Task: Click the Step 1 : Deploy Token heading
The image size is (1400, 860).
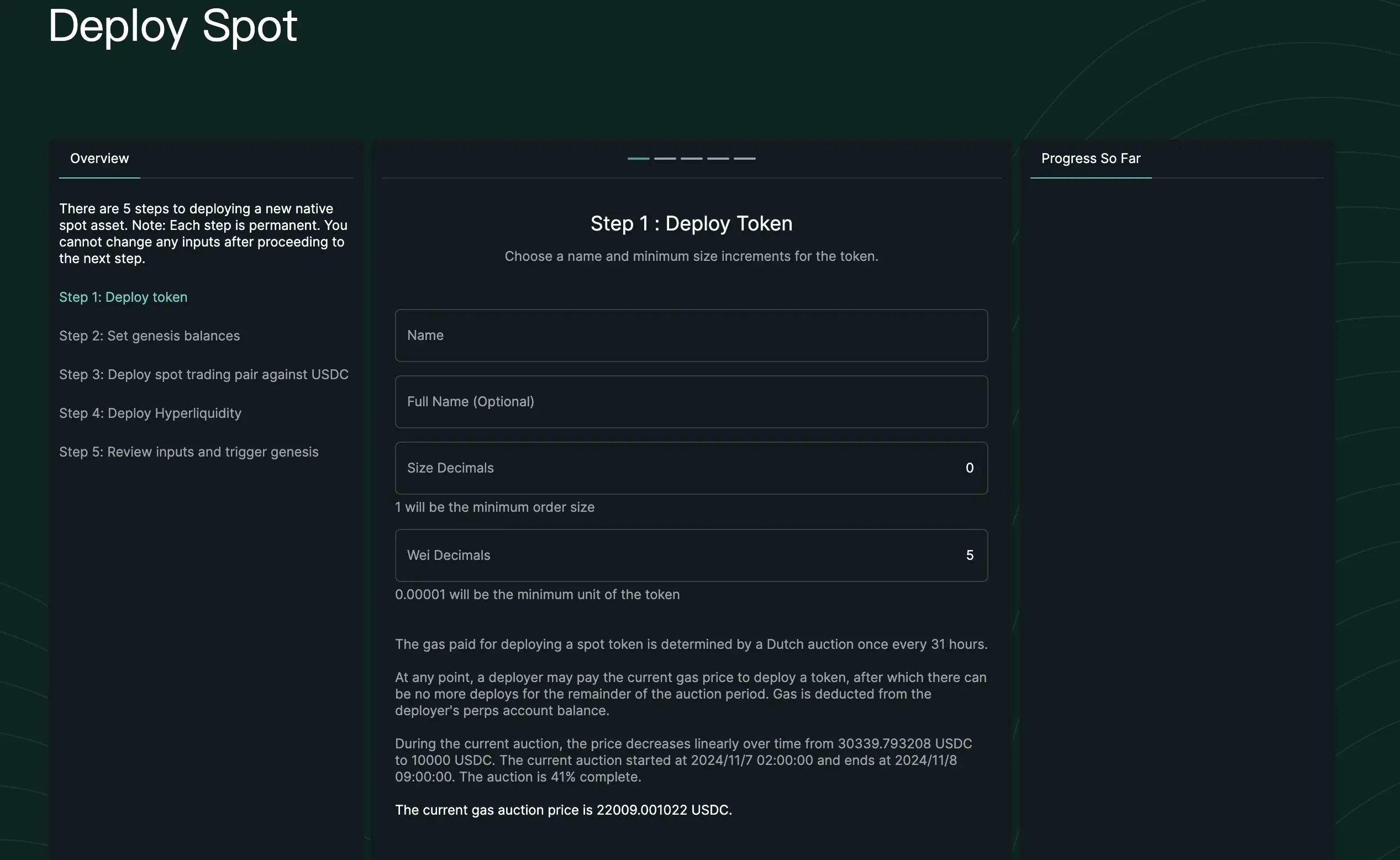Action: click(x=691, y=223)
